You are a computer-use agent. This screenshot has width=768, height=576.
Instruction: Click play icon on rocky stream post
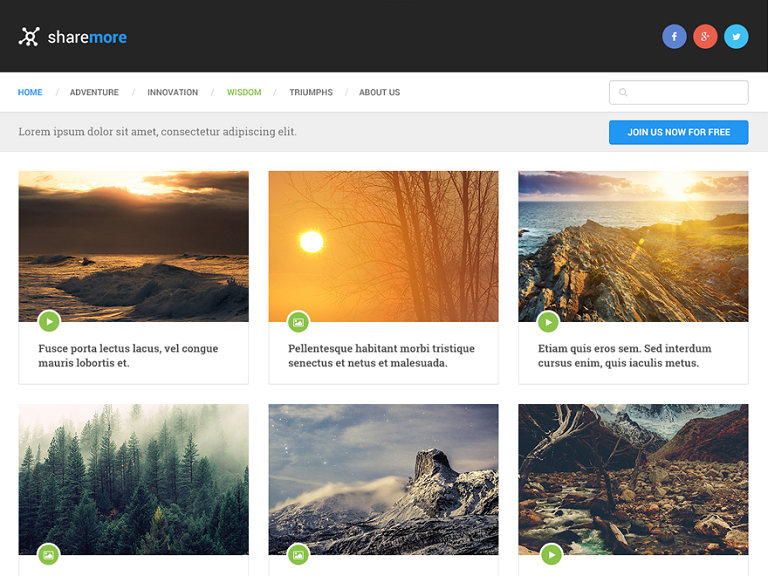click(x=550, y=554)
